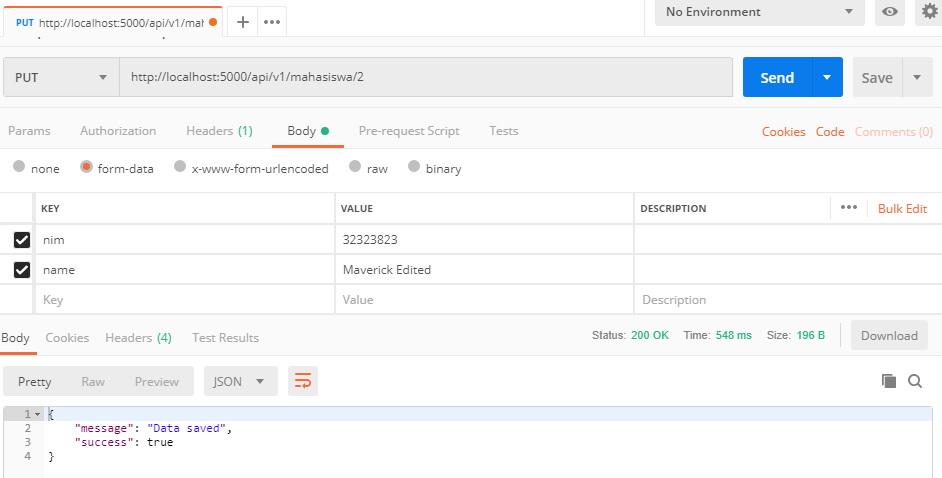This screenshot has height=478, width=942.
Task: Select the PUT localhost request tab
Action: pos(111,23)
